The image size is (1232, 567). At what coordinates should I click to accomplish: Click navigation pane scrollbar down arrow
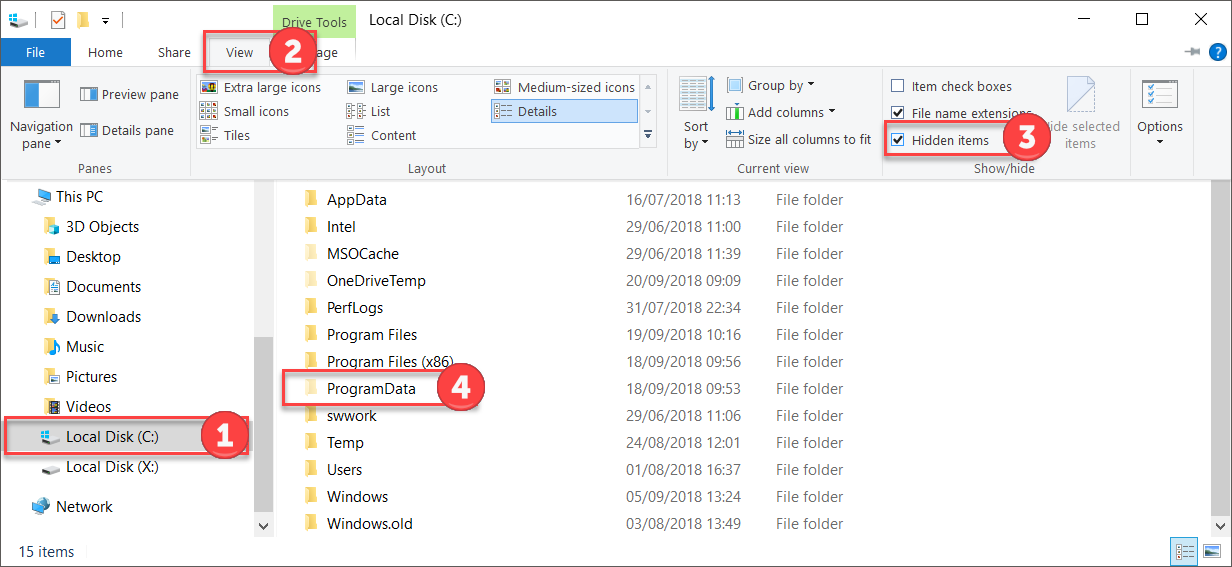coord(264,526)
